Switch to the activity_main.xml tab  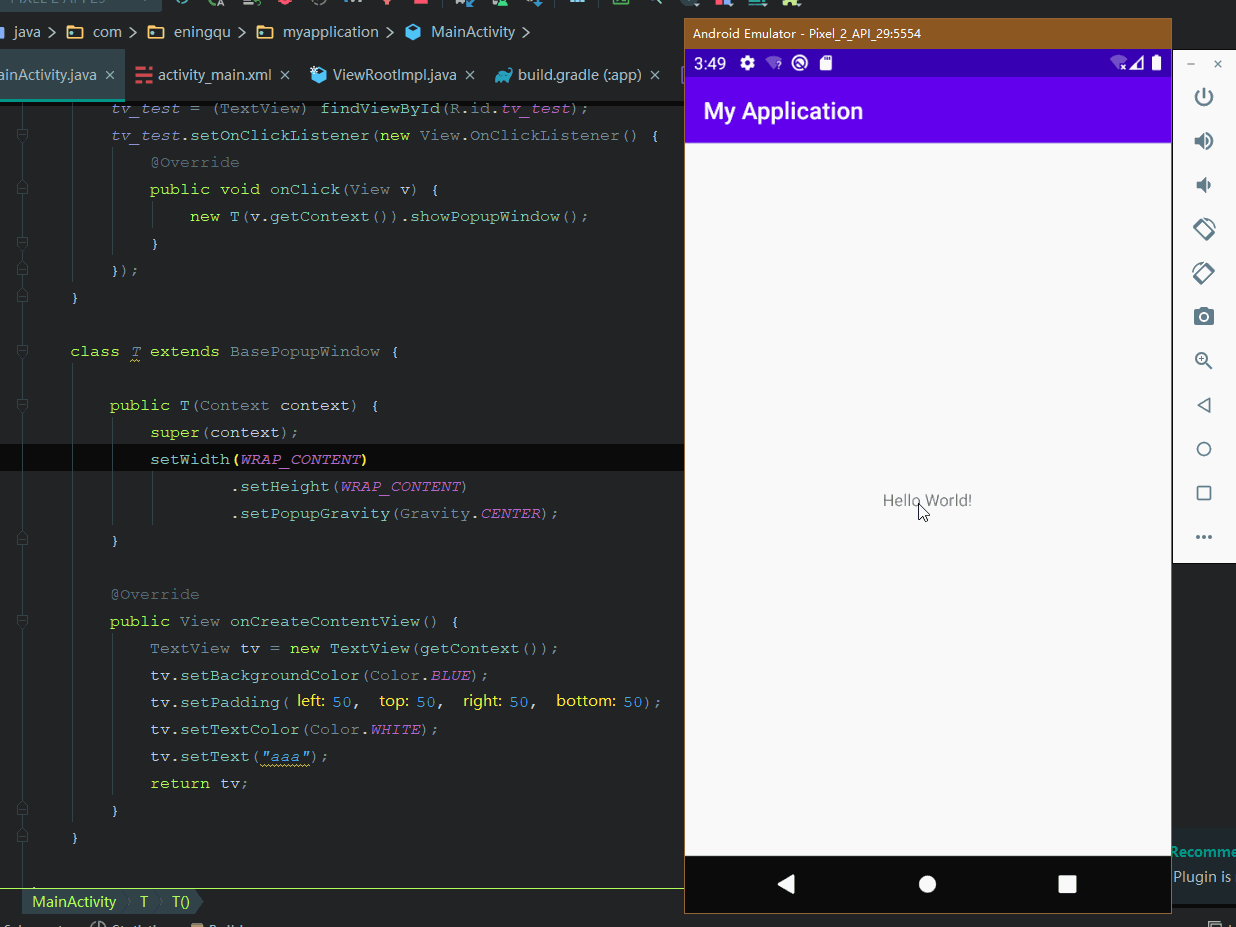tap(213, 73)
